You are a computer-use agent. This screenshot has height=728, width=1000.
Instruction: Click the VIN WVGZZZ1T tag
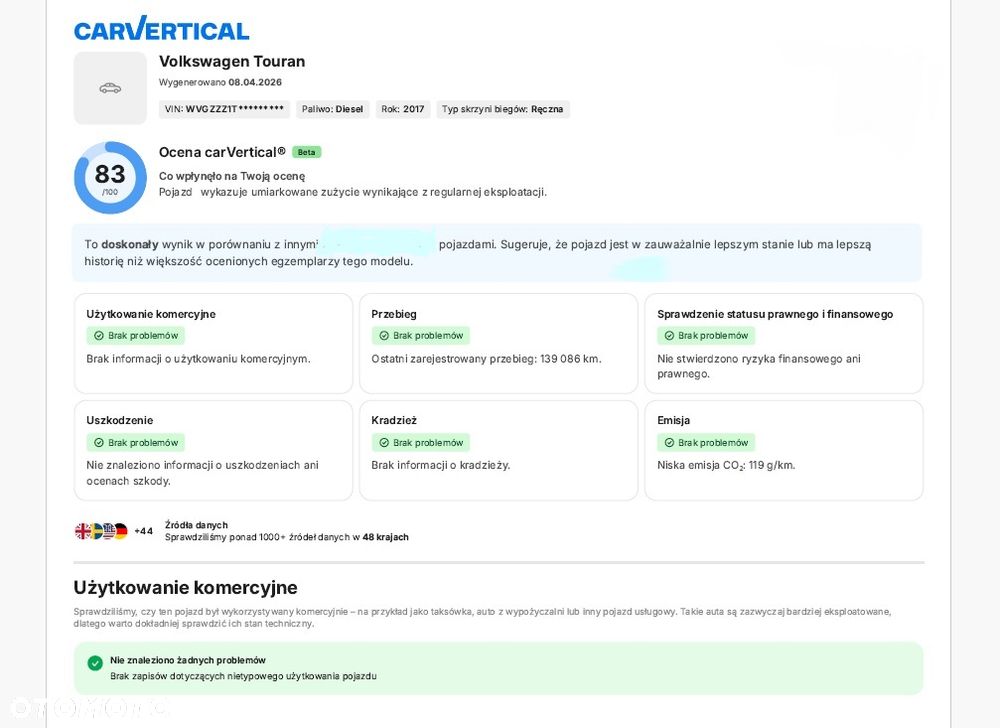(x=224, y=109)
